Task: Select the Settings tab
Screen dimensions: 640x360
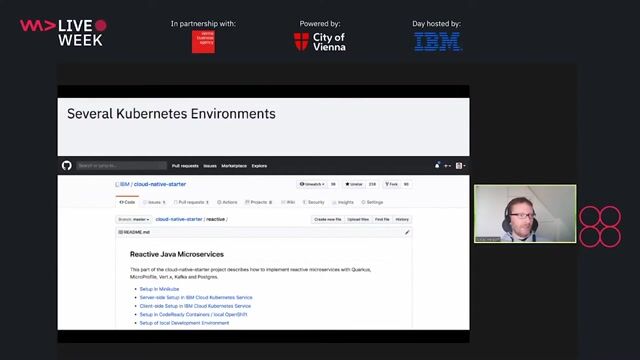Action: coord(372,202)
